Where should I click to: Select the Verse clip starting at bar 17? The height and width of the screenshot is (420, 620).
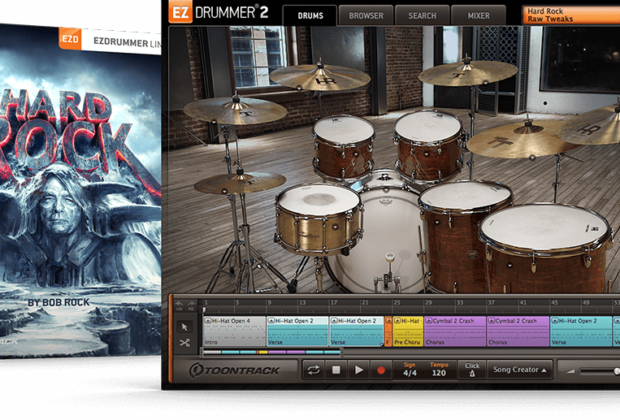[357, 331]
